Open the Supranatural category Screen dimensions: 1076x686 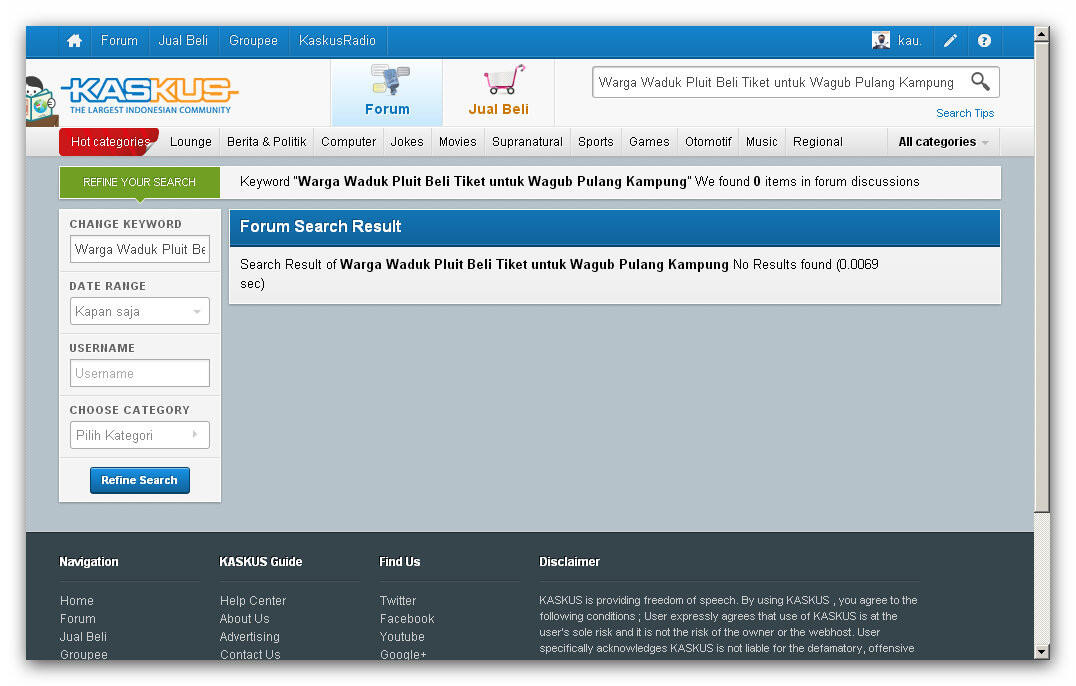(527, 142)
